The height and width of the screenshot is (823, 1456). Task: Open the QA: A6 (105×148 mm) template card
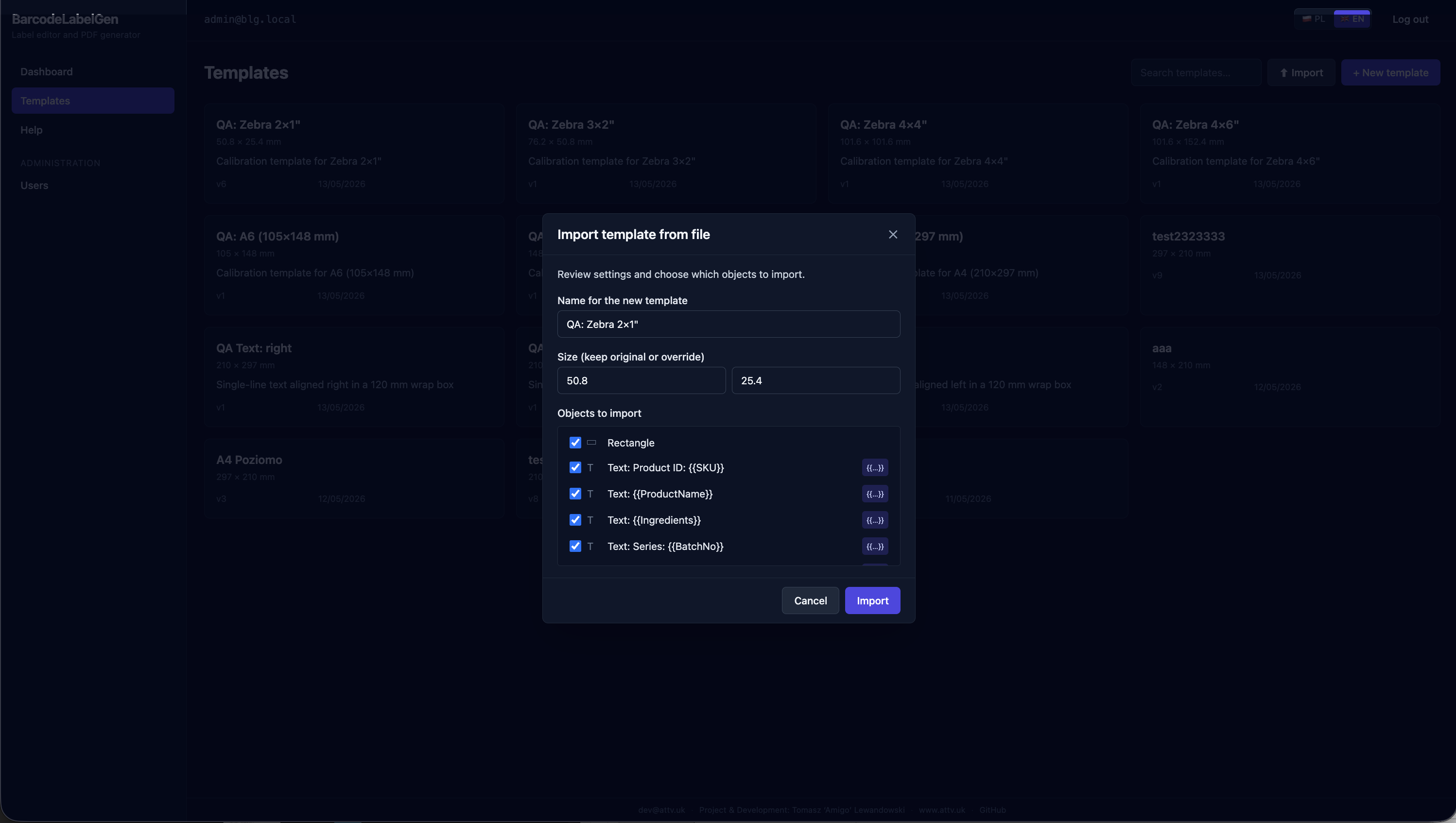click(x=354, y=264)
